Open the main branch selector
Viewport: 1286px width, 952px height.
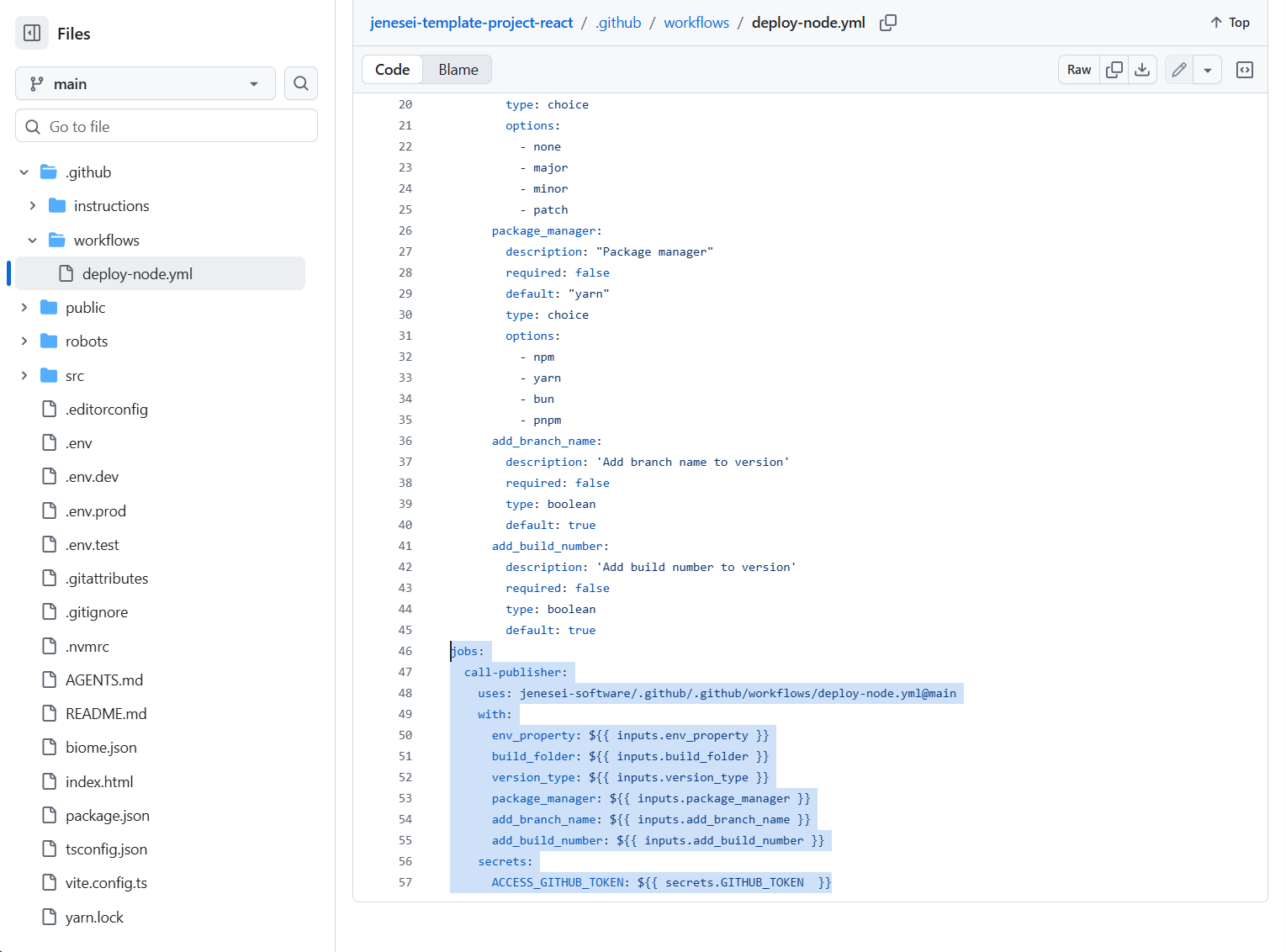click(x=146, y=83)
